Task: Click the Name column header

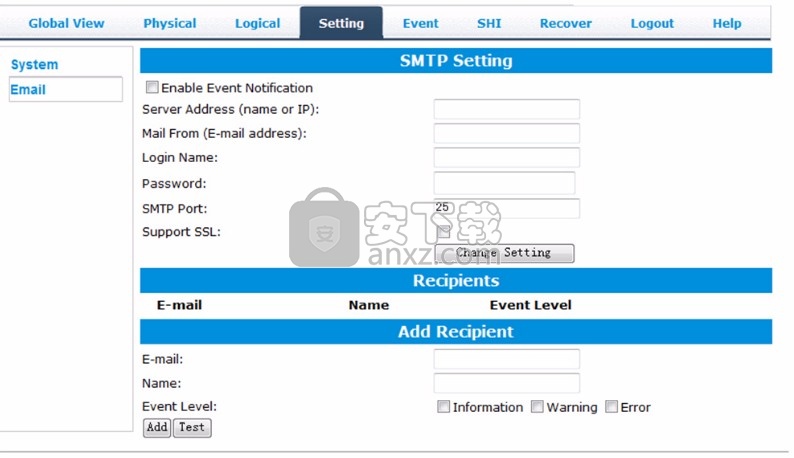Action: [x=369, y=305]
